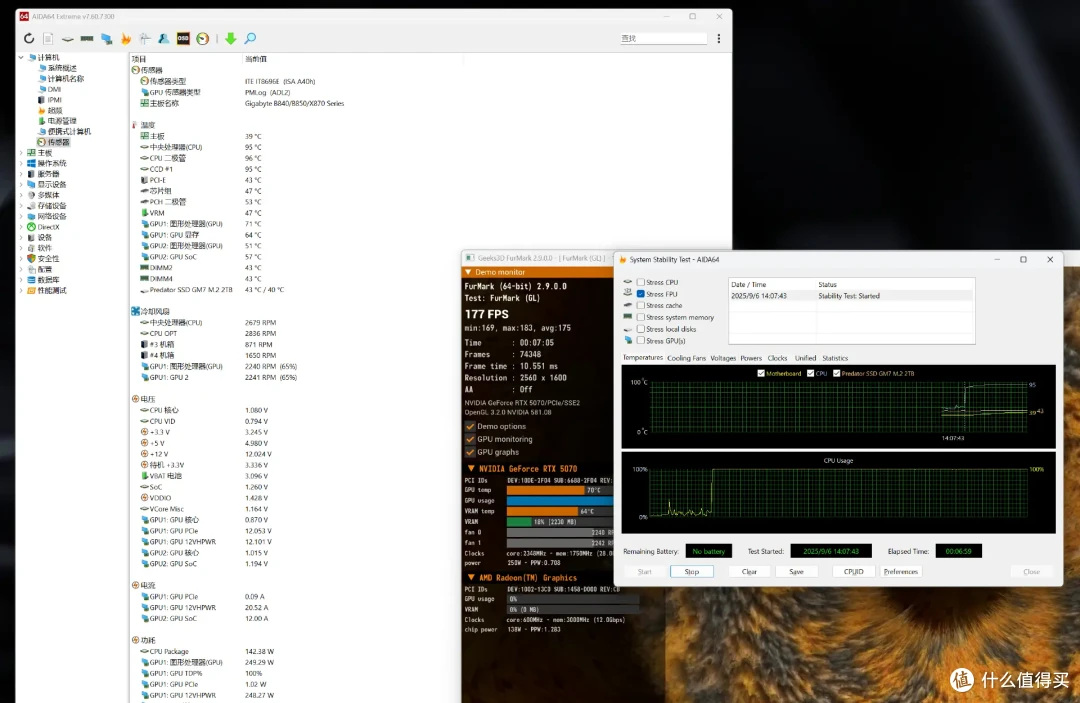
Task: Click the green download update arrow icon
Action: click(x=231, y=39)
